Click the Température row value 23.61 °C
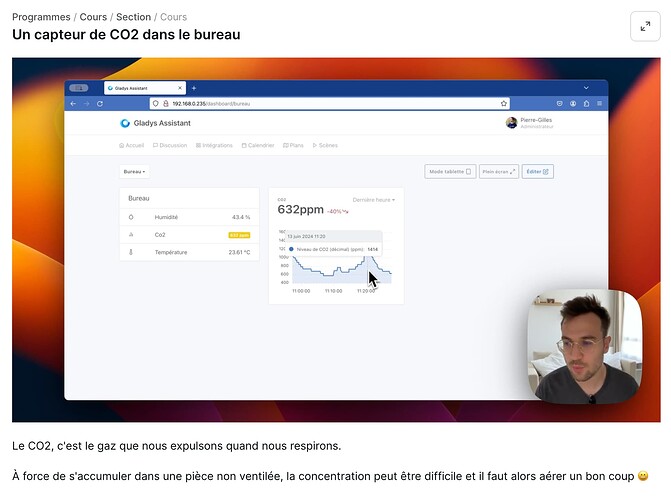The image size is (671, 500). 239,253
